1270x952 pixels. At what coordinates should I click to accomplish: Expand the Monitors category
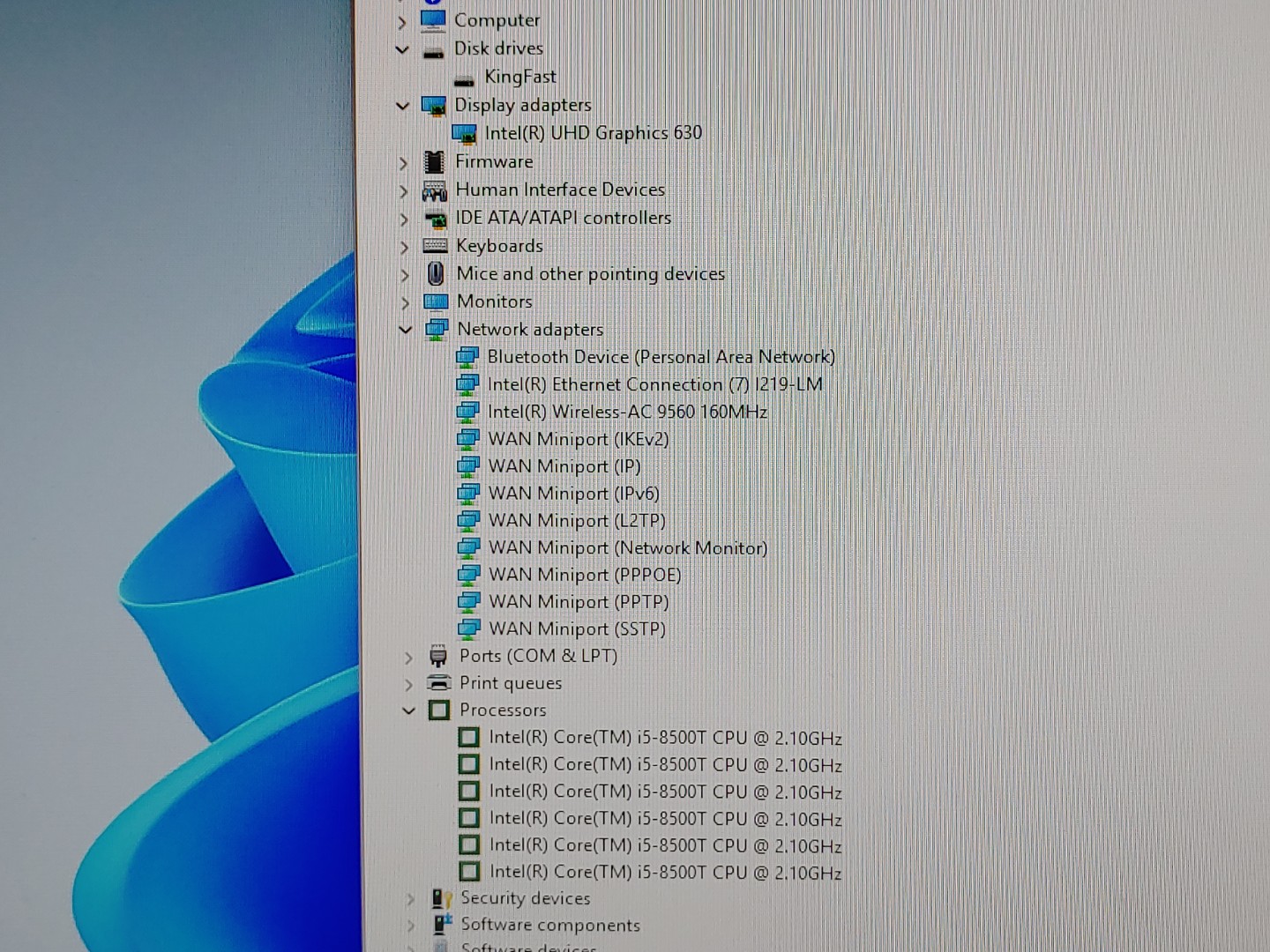click(405, 302)
